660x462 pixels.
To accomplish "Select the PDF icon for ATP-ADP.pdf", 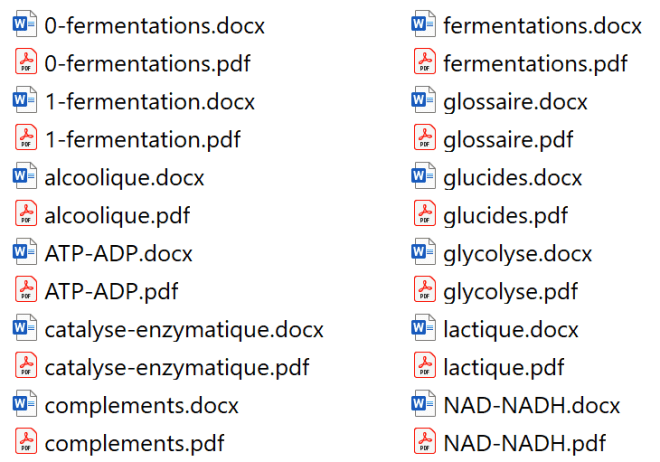I will click(x=25, y=290).
